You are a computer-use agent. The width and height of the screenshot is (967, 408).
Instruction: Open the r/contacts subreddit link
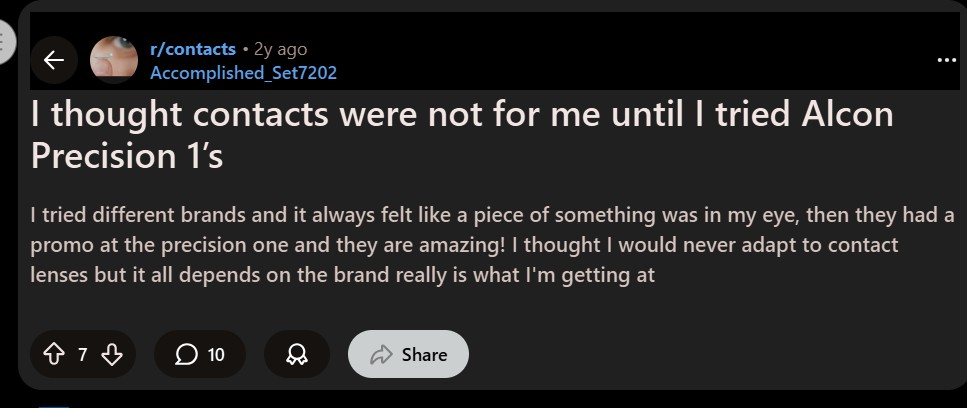192,49
